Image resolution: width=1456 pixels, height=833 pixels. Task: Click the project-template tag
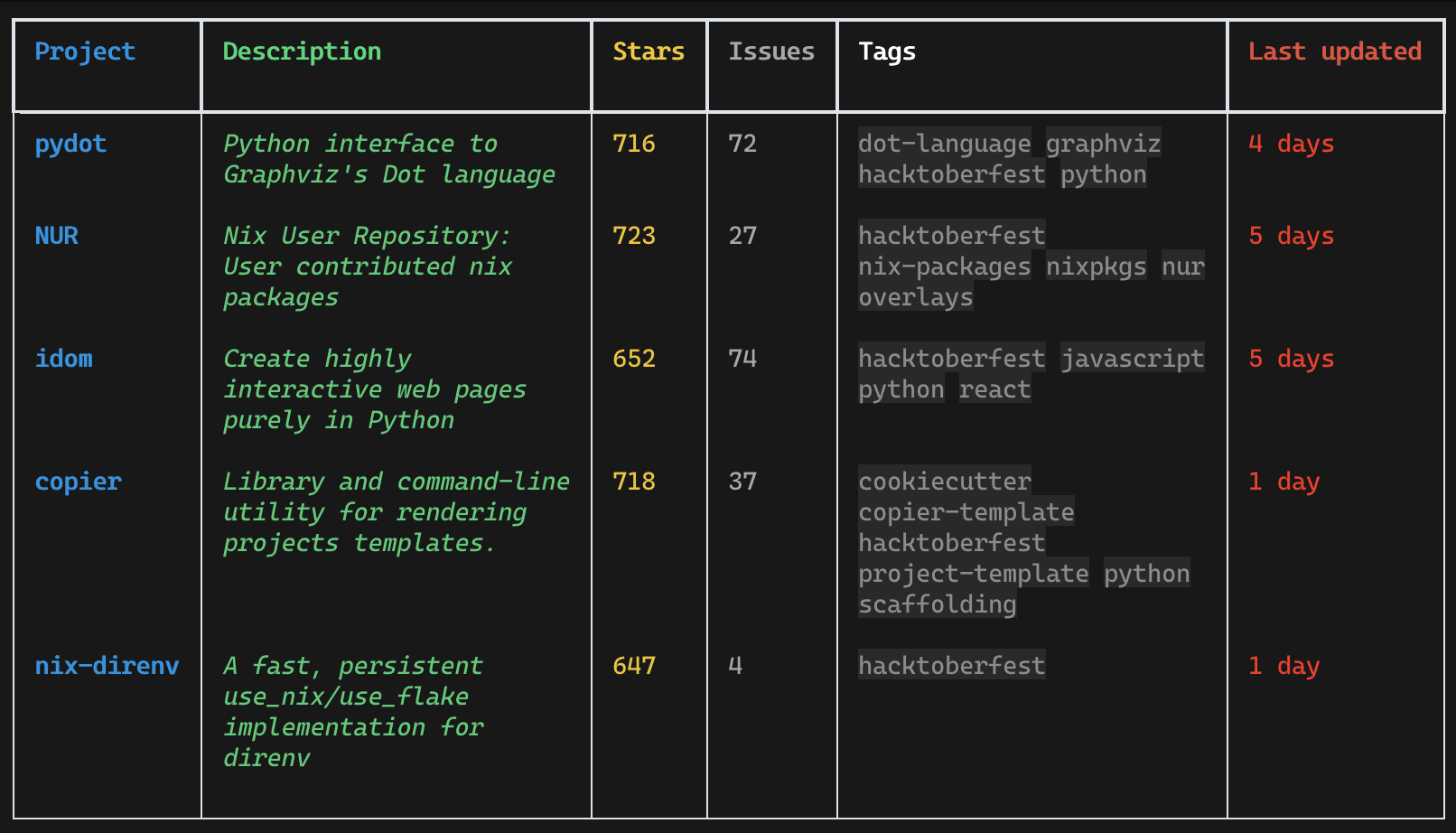[974, 574]
